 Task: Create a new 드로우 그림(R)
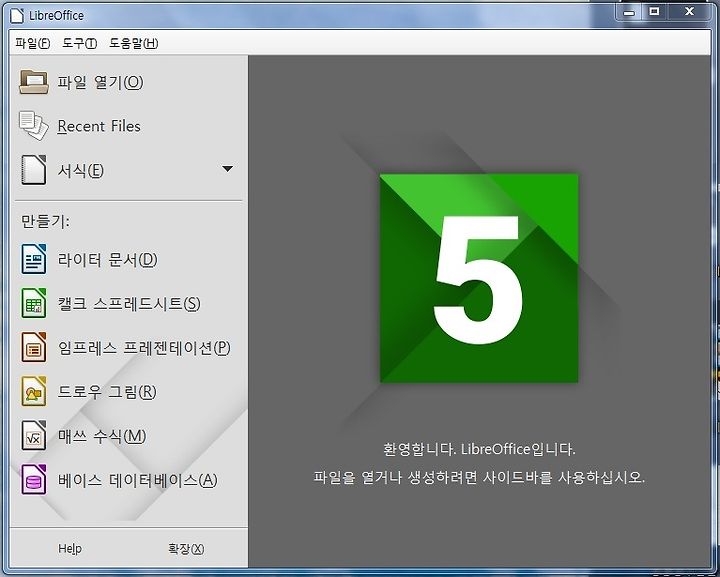coord(107,392)
